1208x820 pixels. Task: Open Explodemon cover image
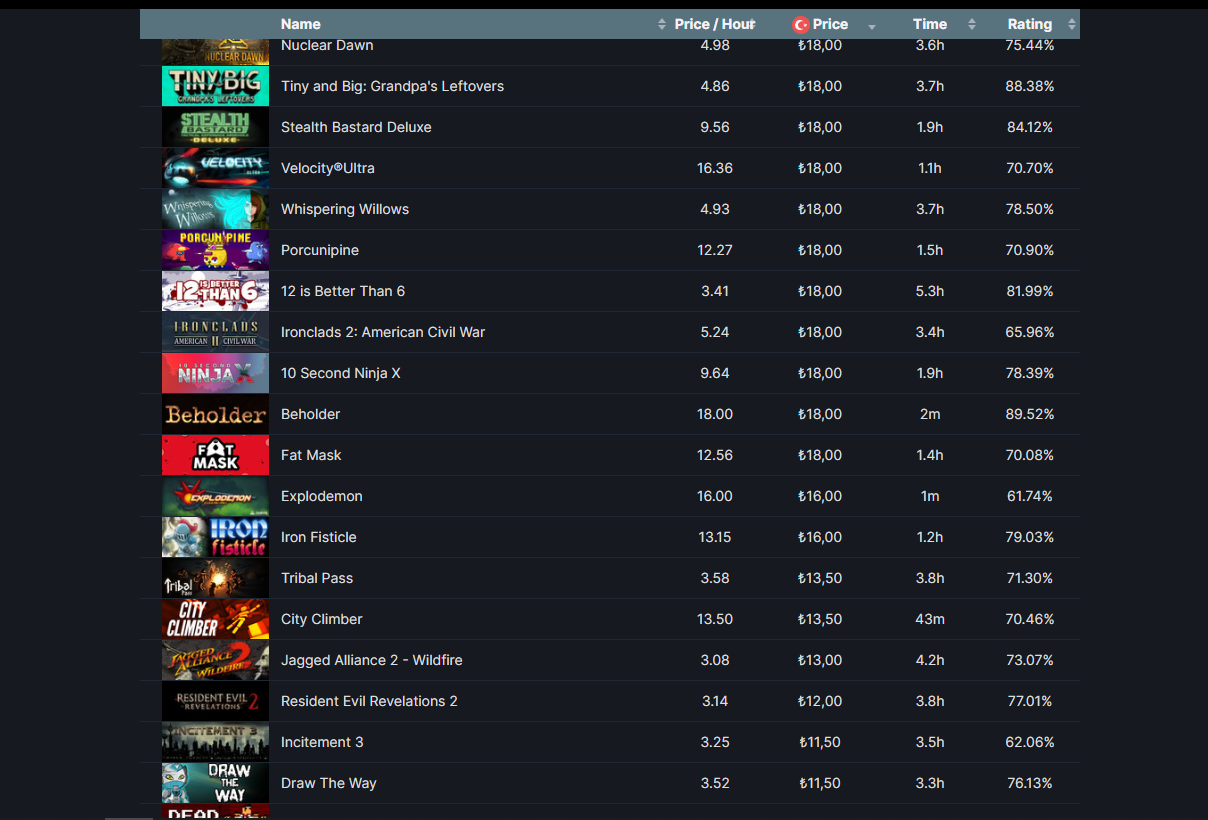tap(215, 496)
